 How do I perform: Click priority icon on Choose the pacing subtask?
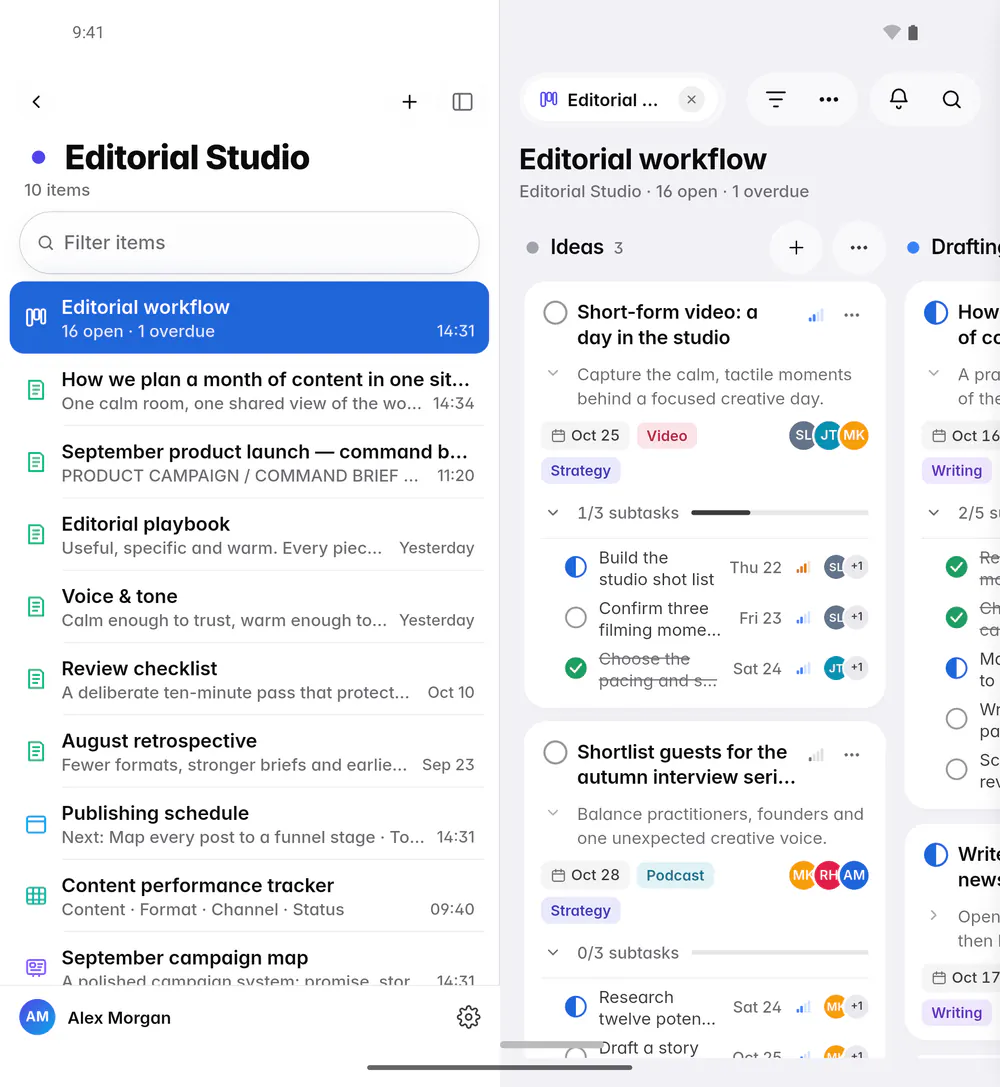[x=802, y=669]
